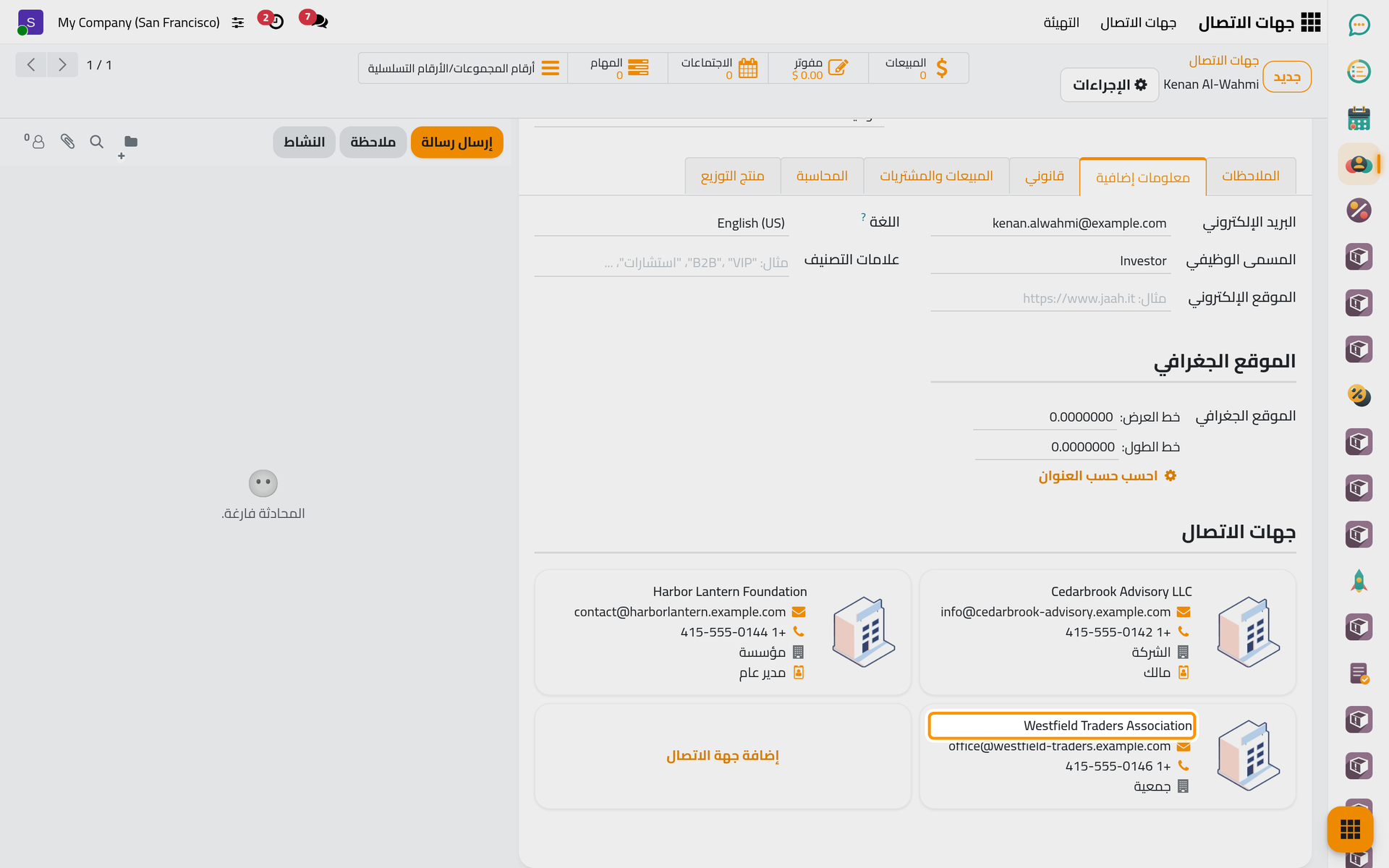Go to next record arrow
Screen dimensions: 1389x868
[x=62, y=64]
